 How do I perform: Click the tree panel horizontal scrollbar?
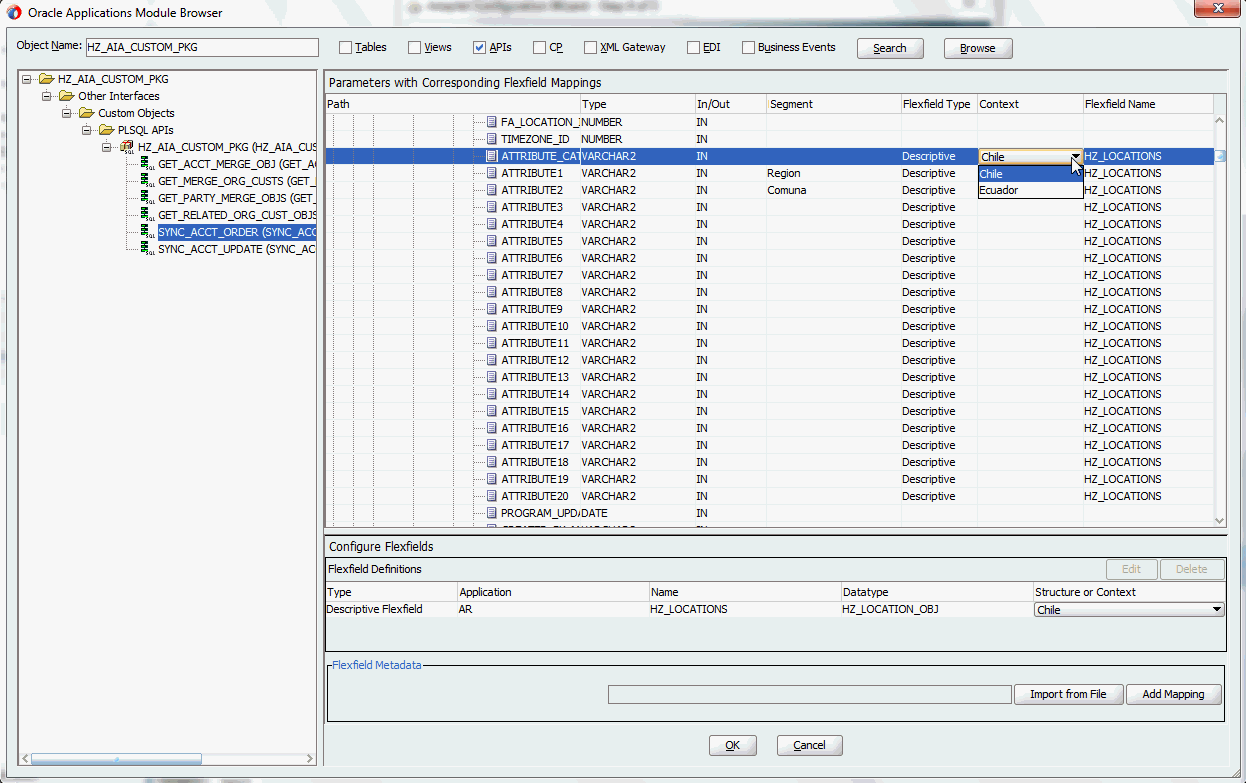[x=168, y=759]
